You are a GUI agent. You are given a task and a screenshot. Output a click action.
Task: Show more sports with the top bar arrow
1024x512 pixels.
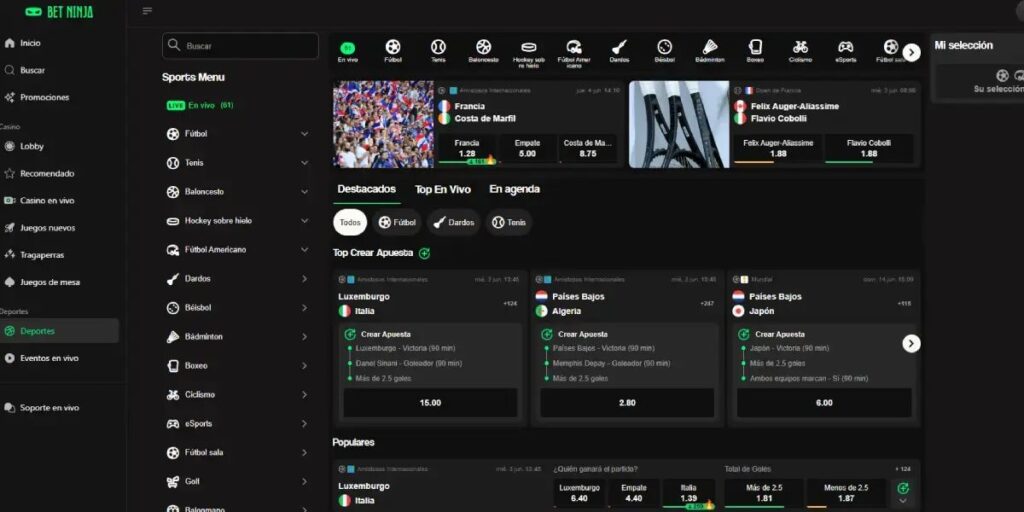click(x=912, y=53)
